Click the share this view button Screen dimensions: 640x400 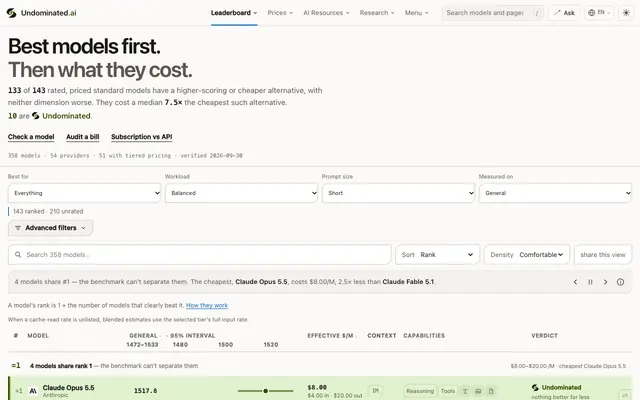coord(603,255)
